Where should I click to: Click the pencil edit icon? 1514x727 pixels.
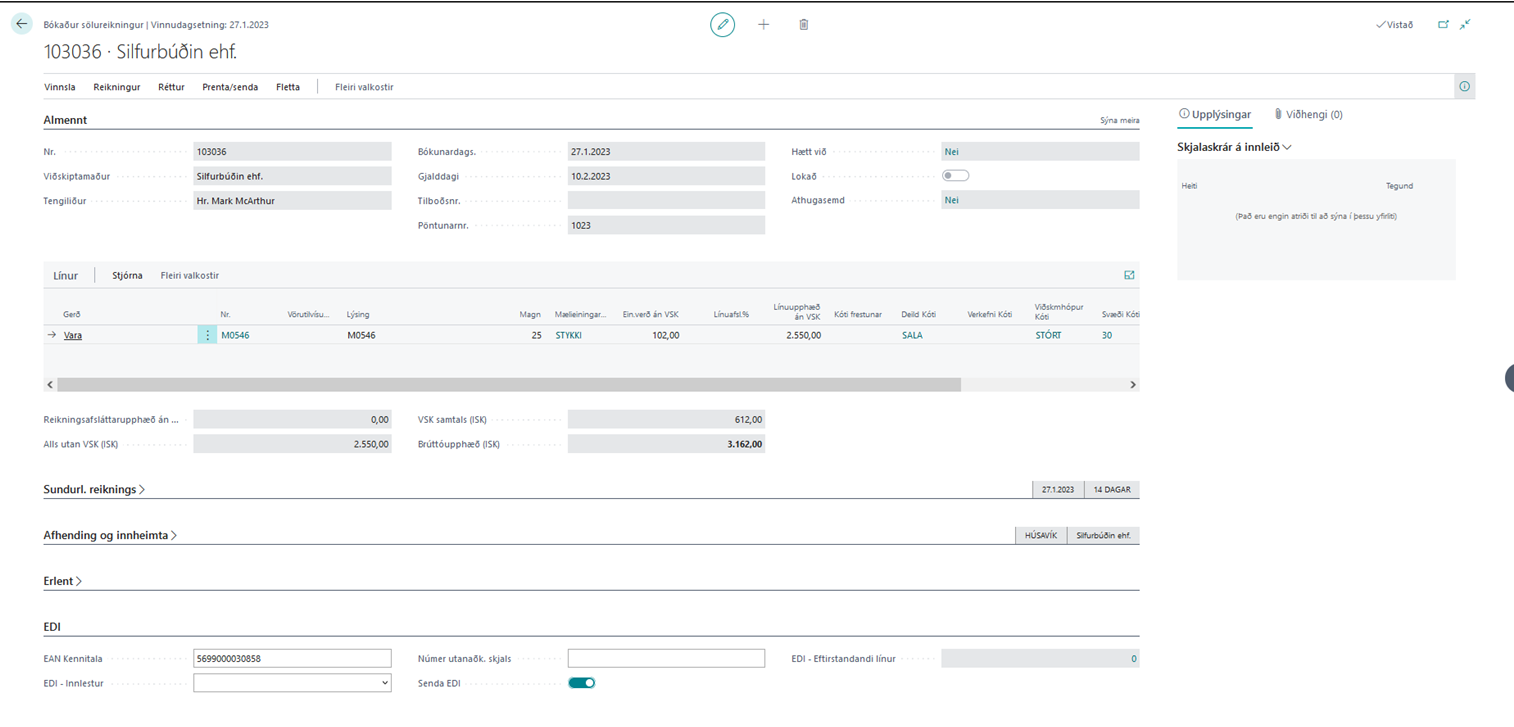[x=722, y=24]
